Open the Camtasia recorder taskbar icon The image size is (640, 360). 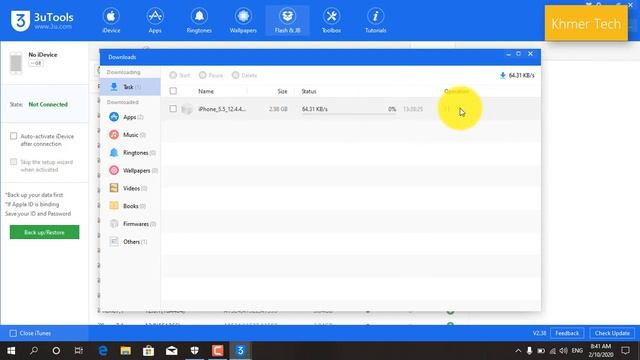pos(218,351)
